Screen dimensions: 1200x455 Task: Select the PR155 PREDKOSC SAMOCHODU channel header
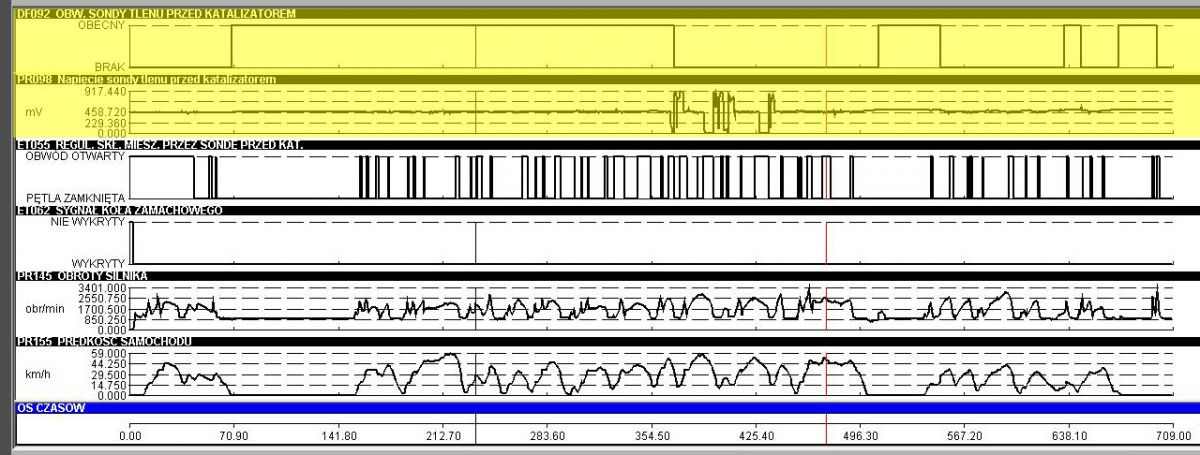pos(607,342)
